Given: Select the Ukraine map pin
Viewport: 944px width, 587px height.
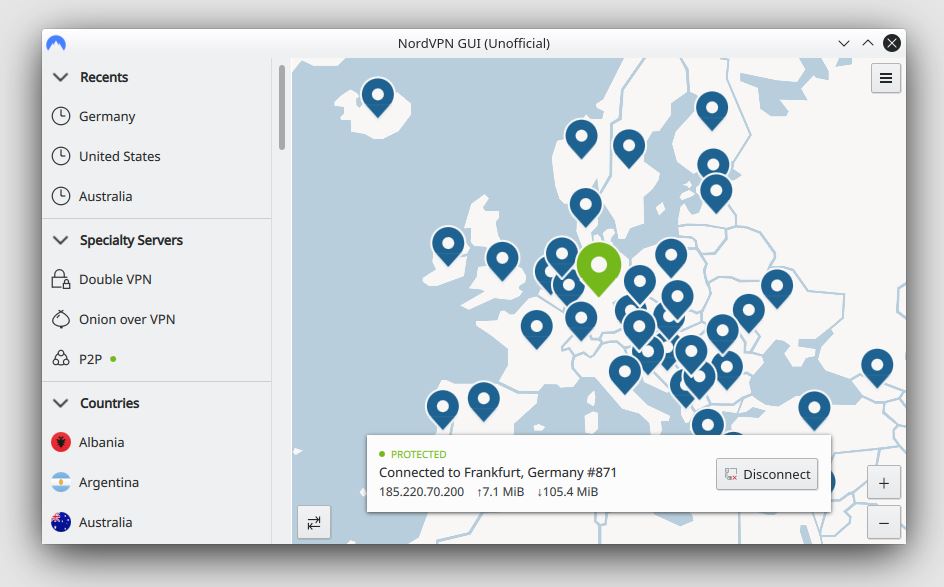Looking at the screenshot, I should click(777, 288).
